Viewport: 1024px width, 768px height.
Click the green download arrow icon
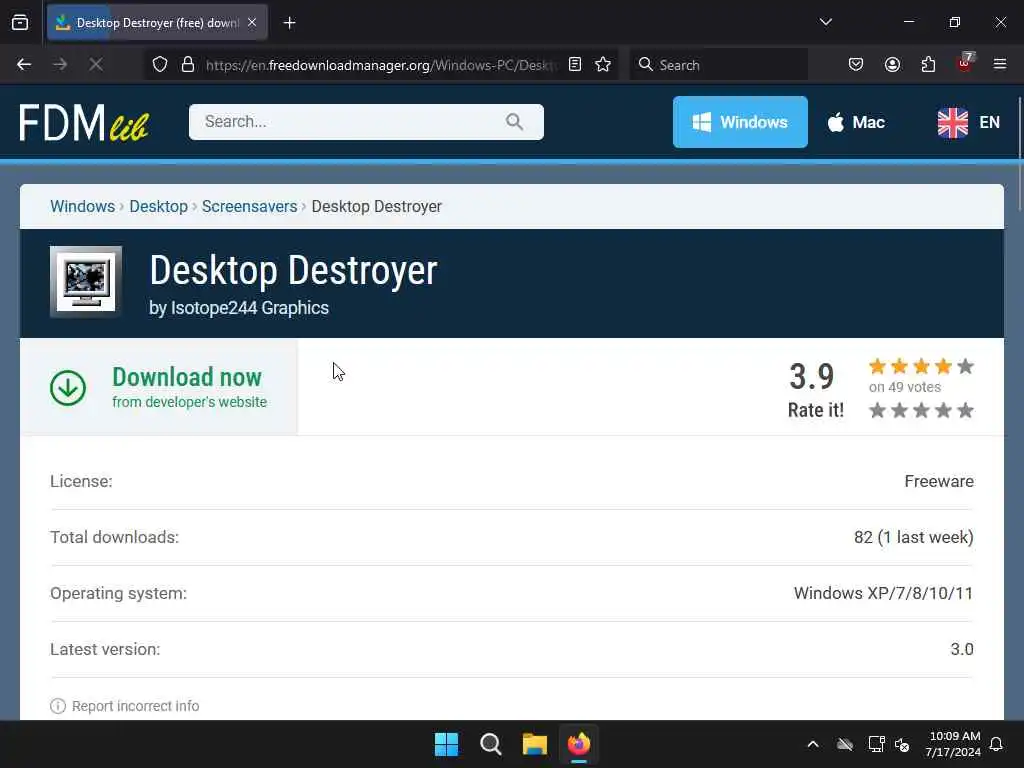click(68, 388)
